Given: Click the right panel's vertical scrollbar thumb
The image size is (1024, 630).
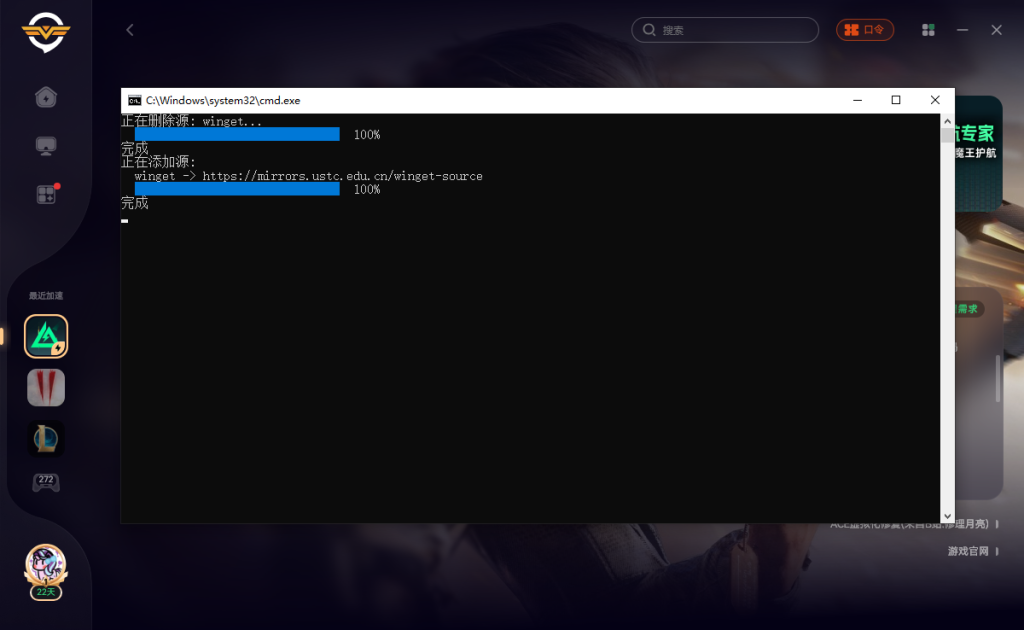Looking at the screenshot, I should click(997, 378).
